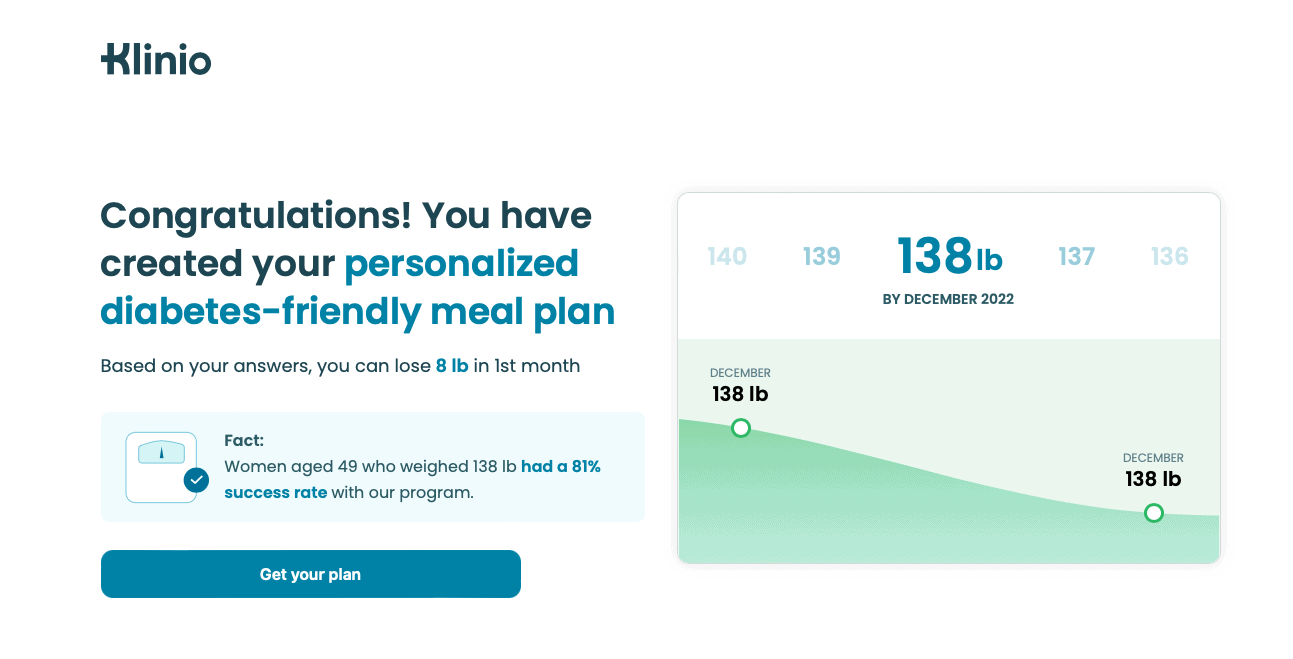Screen dimensions: 1293x659
Task: Click the goal weight chart marker
Action: click(x=1154, y=513)
